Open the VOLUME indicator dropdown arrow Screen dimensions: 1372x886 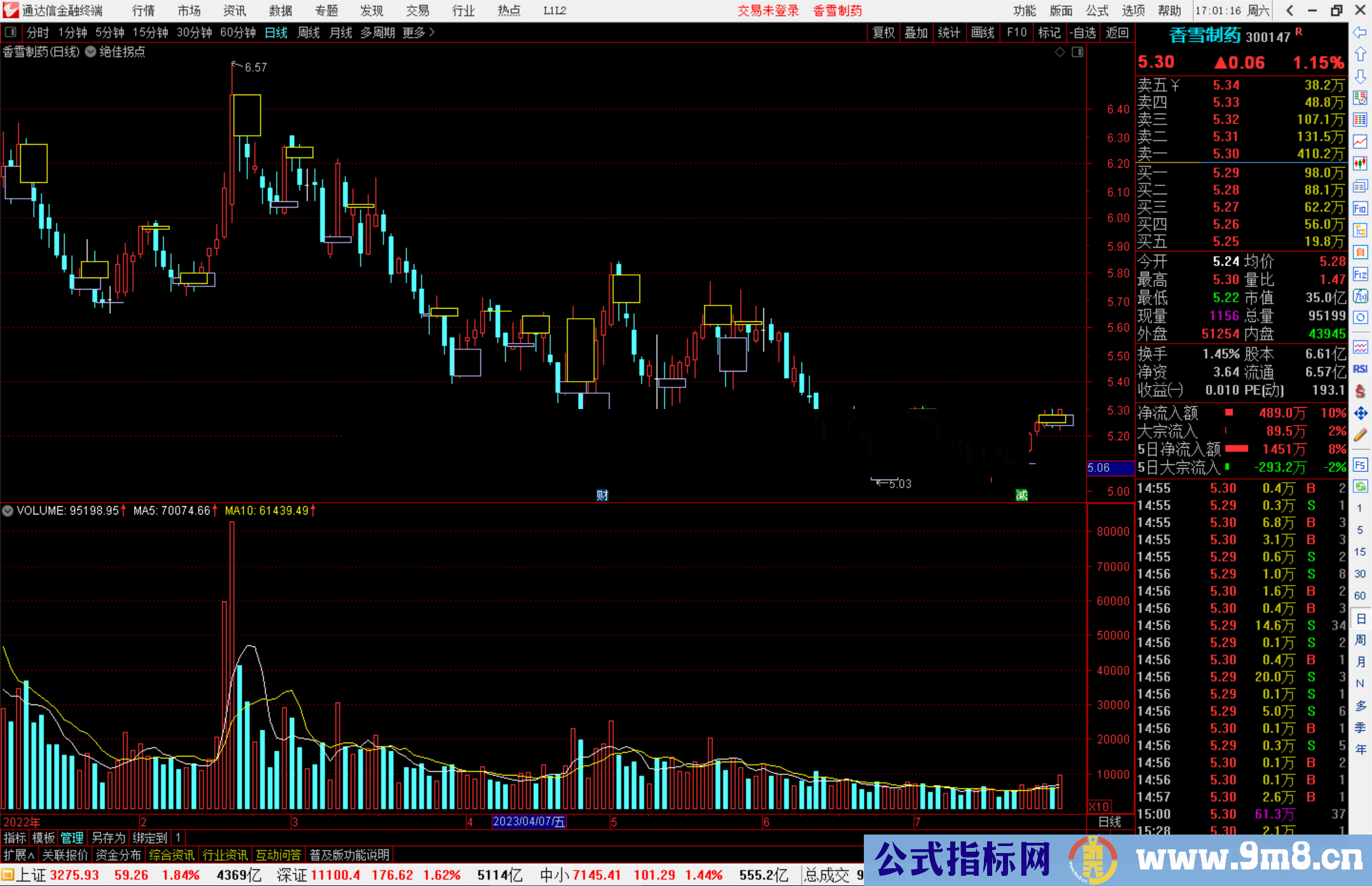click(8, 511)
